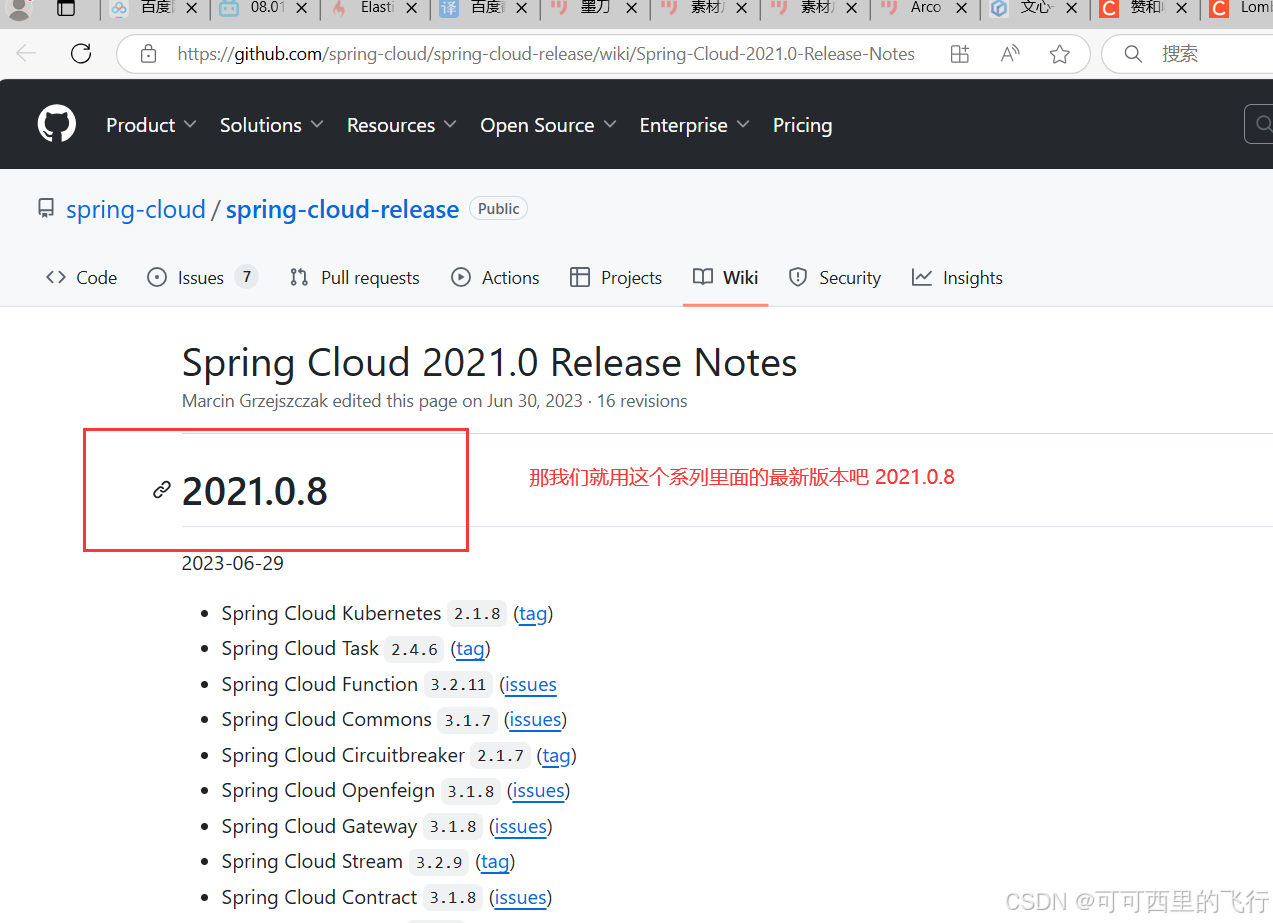Open the Security tab
The image size is (1273, 923).
[x=834, y=278]
